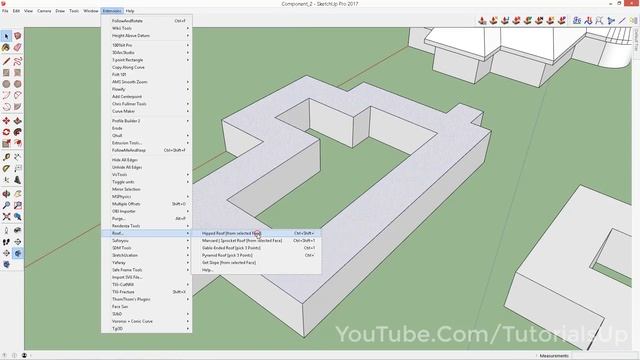Click Get Slope from selected Face

tap(256, 263)
